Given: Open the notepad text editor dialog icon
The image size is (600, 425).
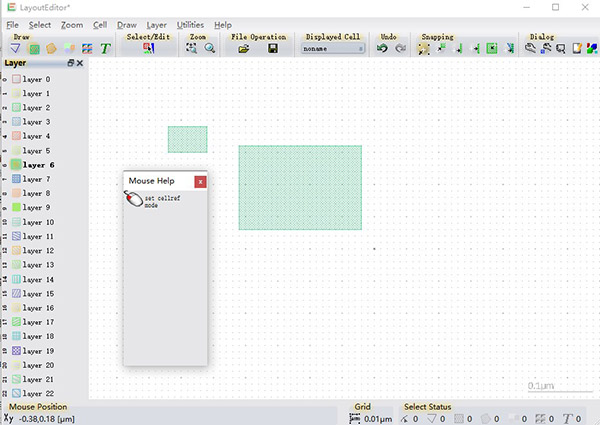Looking at the screenshot, I should click(577, 48).
